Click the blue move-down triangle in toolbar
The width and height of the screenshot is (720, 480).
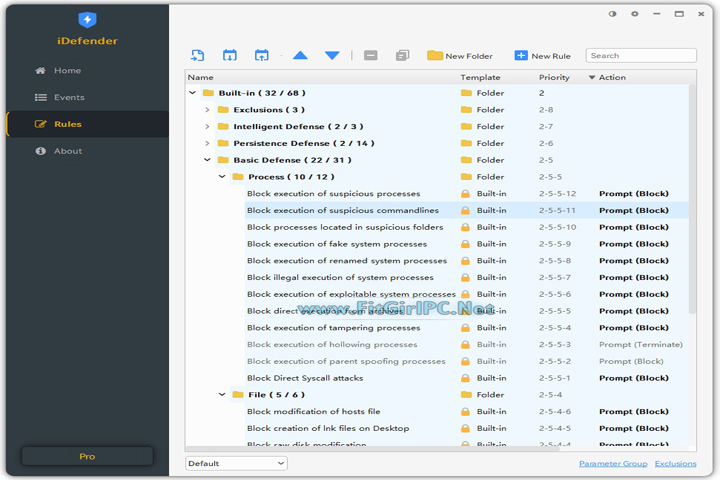coord(332,56)
